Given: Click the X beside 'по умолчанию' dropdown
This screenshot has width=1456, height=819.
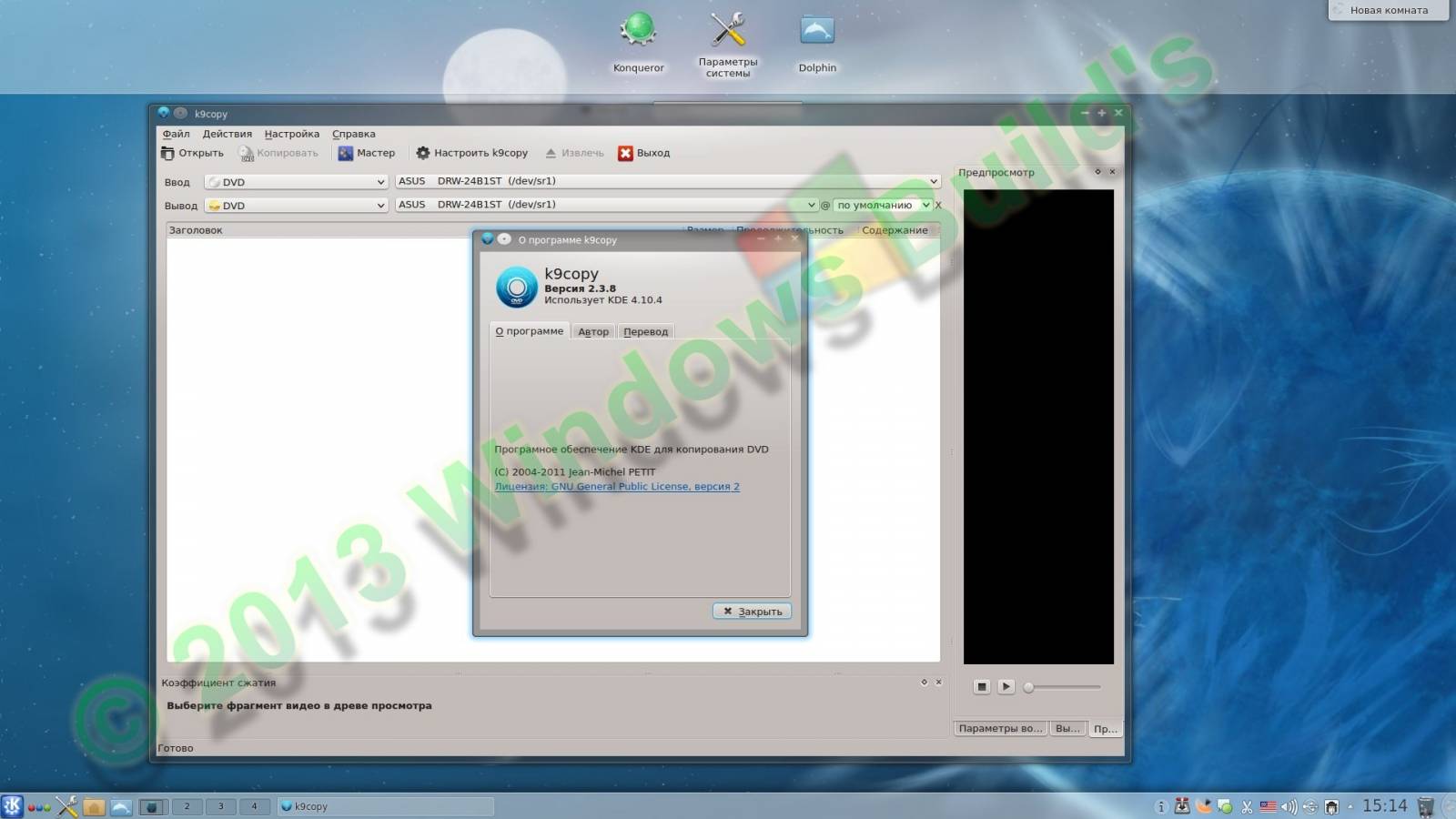Looking at the screenshot, I should (938, 205).
